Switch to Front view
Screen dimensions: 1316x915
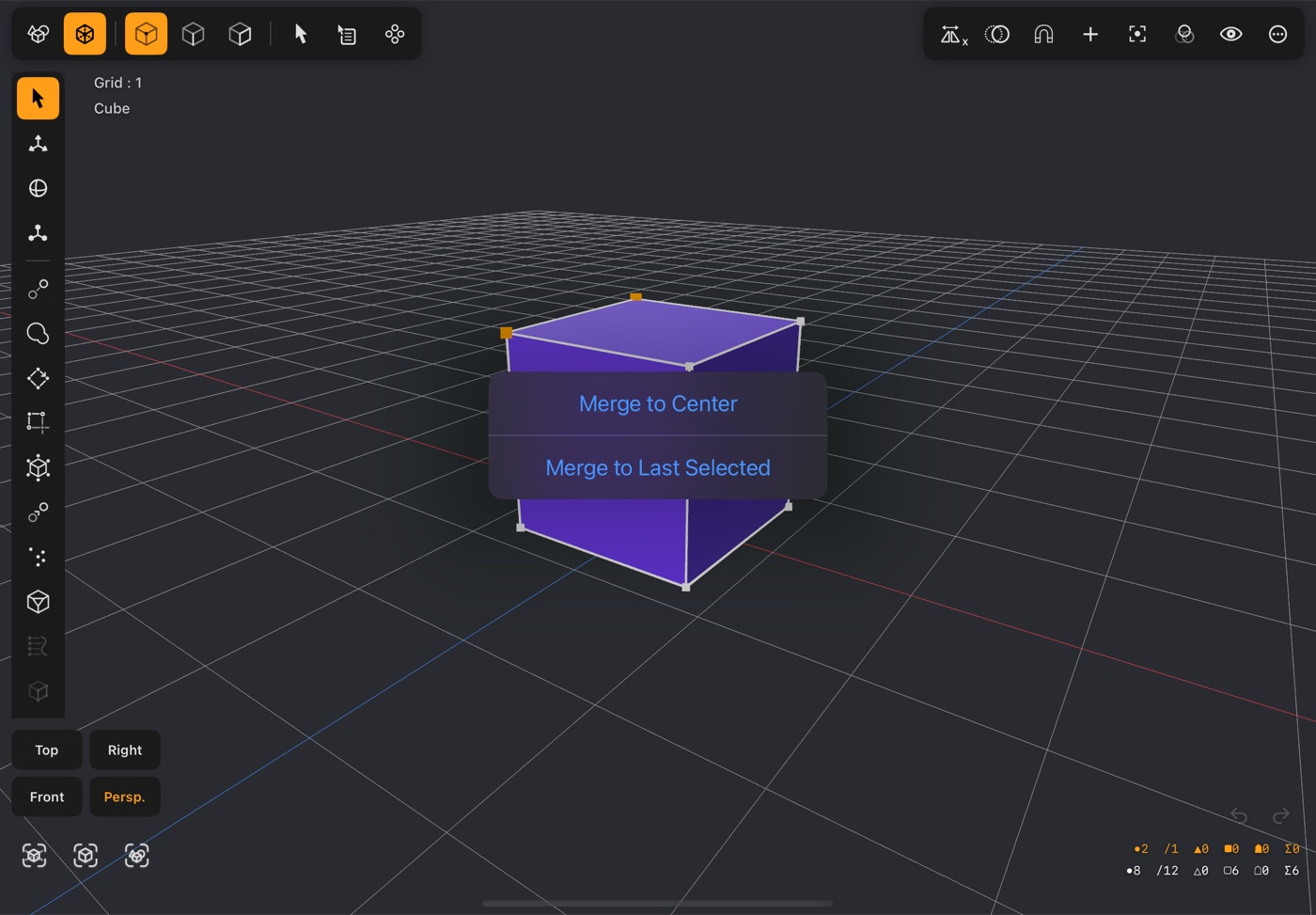pyautogui.click(x=47, y=797)
